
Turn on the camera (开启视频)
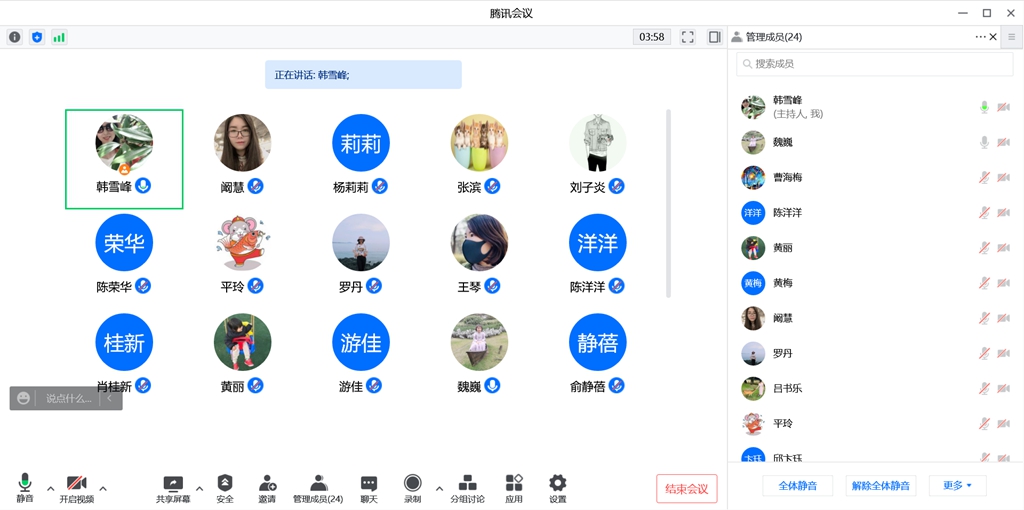(76, 486)
